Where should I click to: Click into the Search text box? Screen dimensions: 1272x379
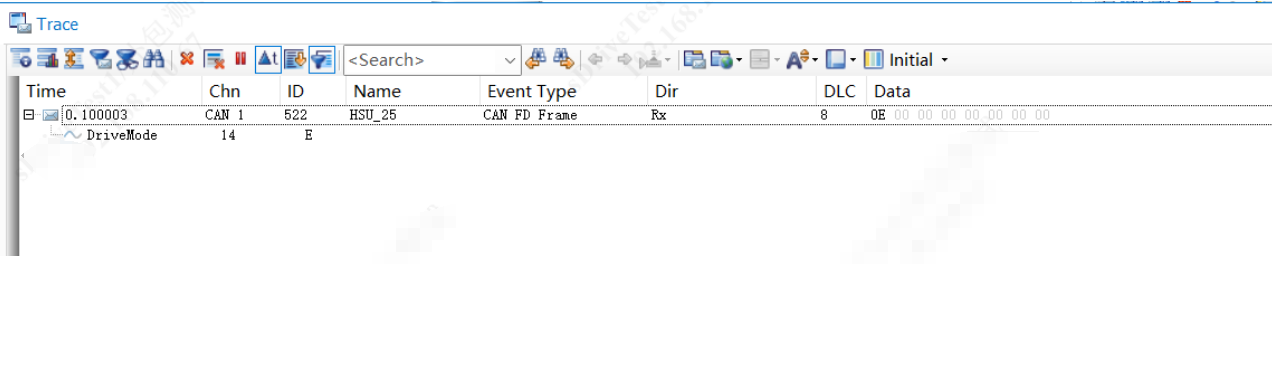(422, 60)
